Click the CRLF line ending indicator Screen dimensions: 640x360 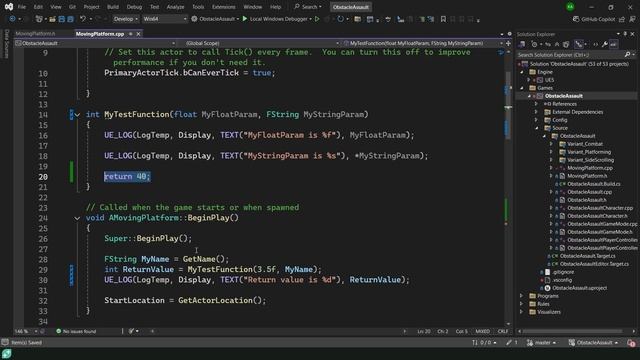502,331
